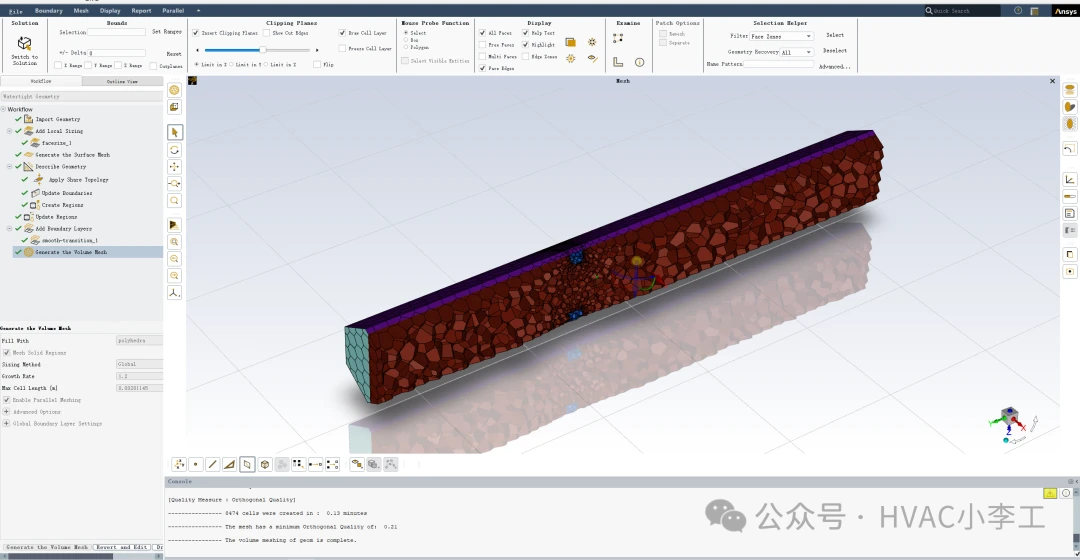This screenshot has height=560, width=1080.
Task: Toggle the All Faces checkbox
Action: pos(482,32)
